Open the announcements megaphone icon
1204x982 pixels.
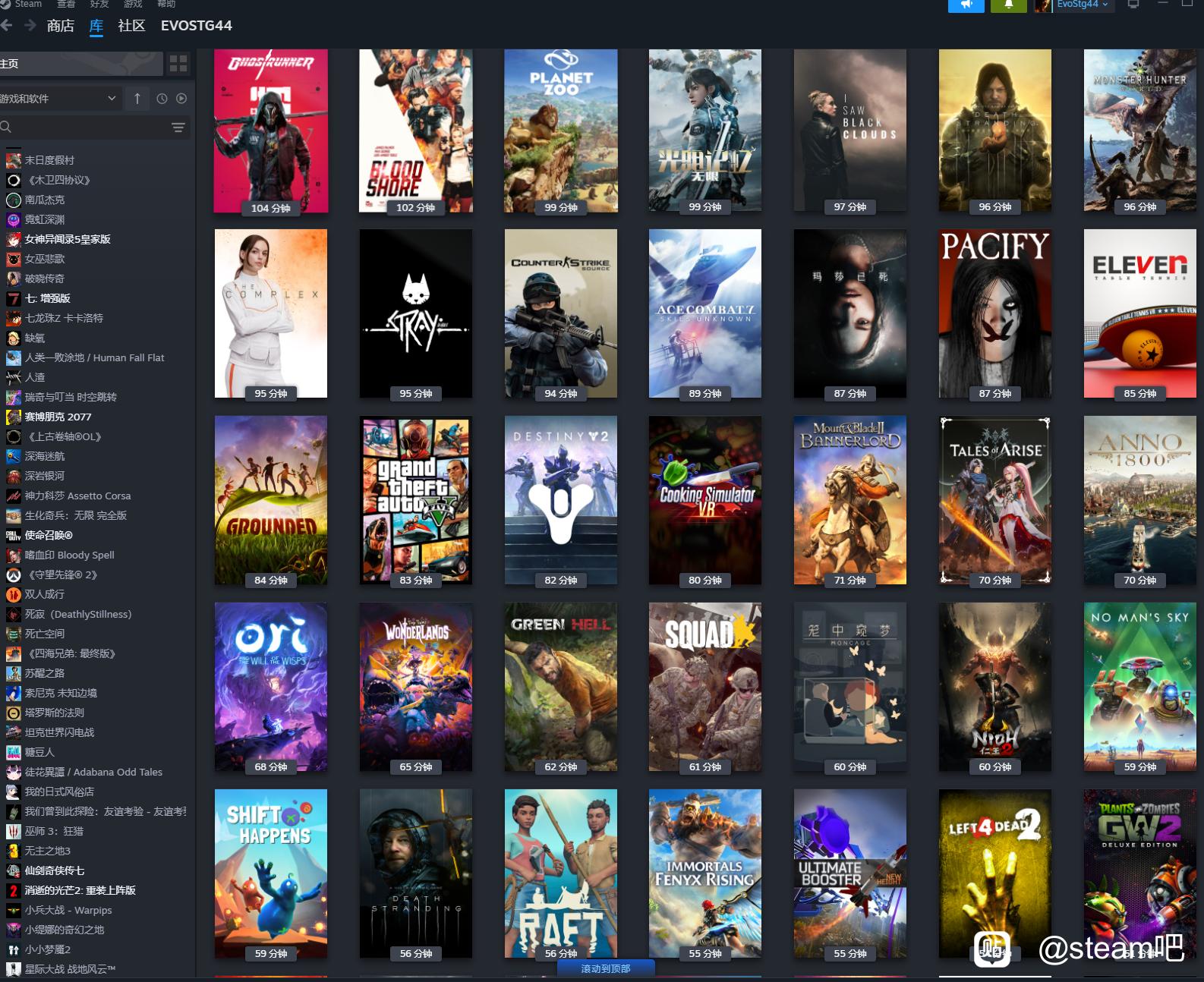[x=966, y=5]
